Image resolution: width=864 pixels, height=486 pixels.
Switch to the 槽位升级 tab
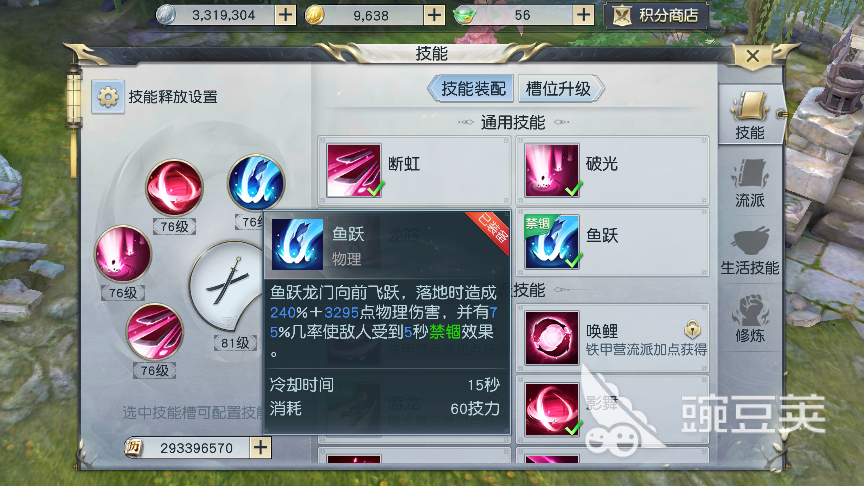coord(560,89)
